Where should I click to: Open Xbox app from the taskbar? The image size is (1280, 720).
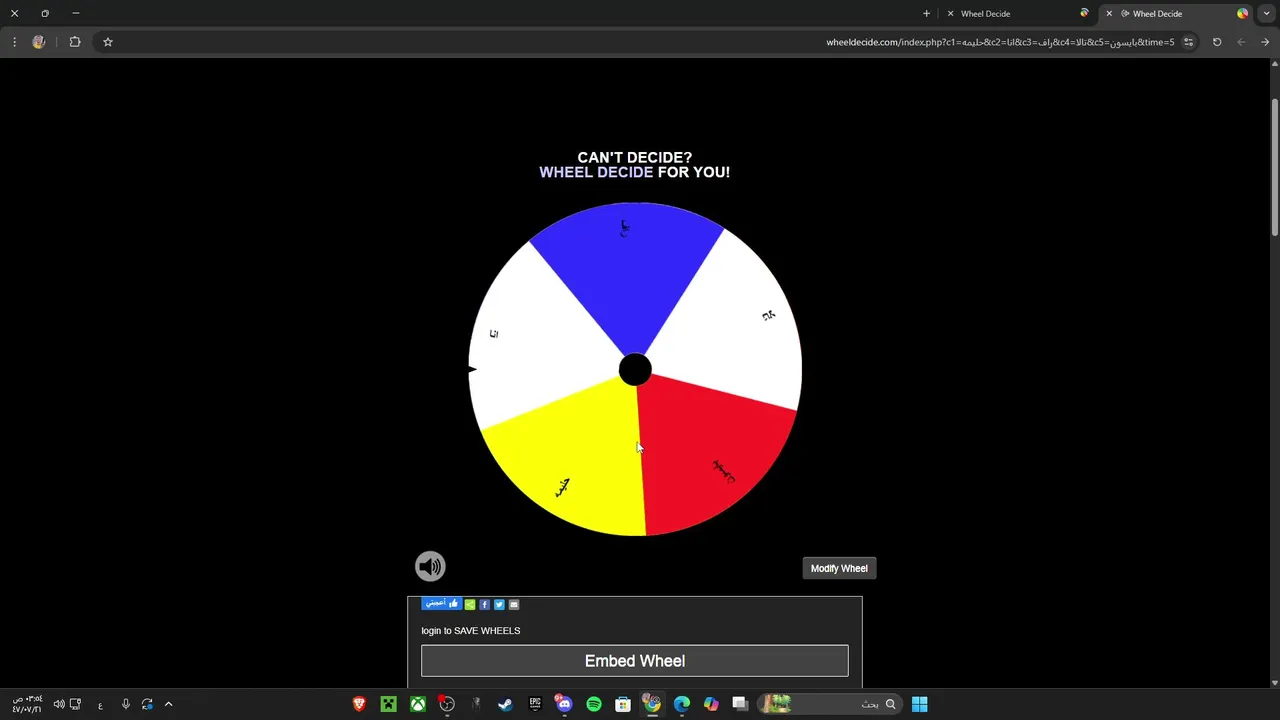[418, 704]
